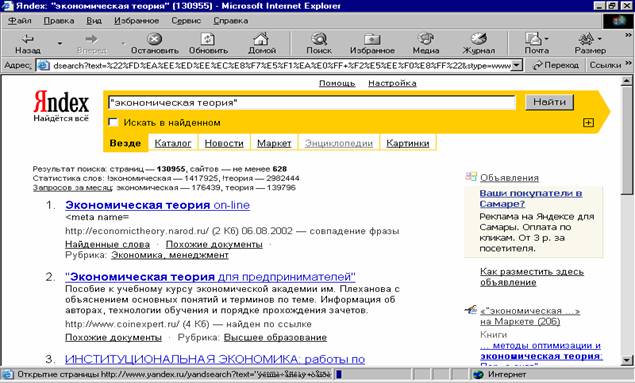635x383 pixels.
Task: Open the Избранное menu in the menu bar
Action: click(x=136, y=21)
